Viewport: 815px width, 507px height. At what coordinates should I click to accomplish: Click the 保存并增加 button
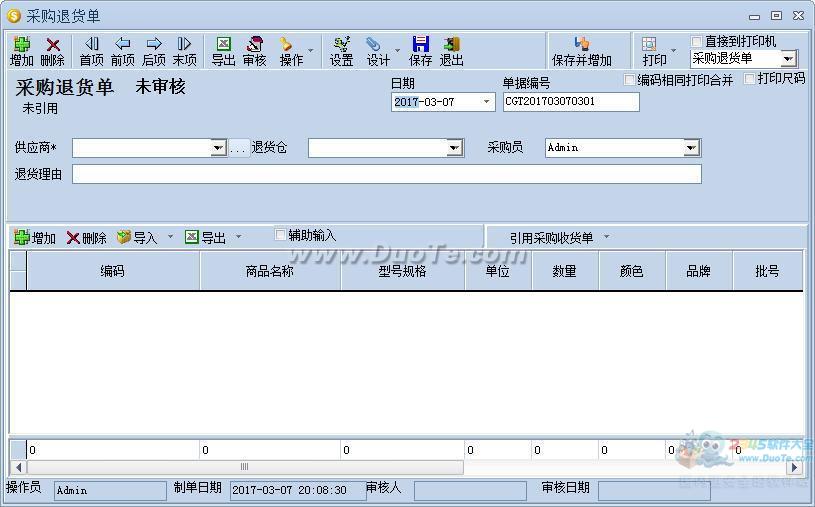[x=581, y=51]
